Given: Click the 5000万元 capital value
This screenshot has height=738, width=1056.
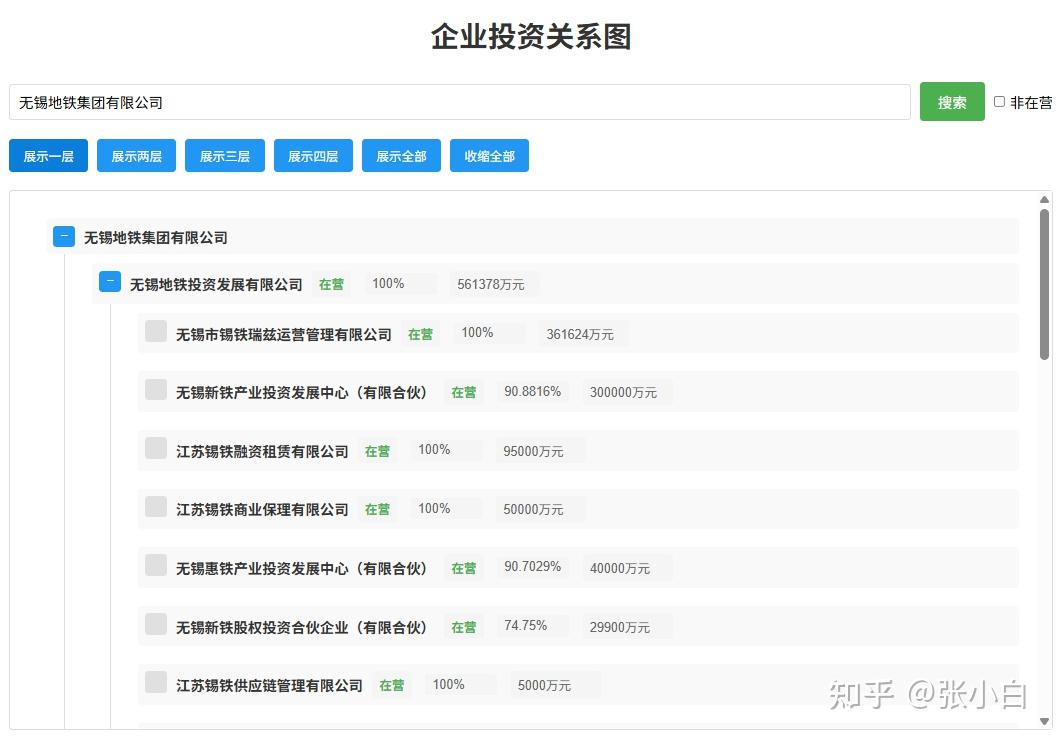Looking at the screenshot, I should [544, 685].
